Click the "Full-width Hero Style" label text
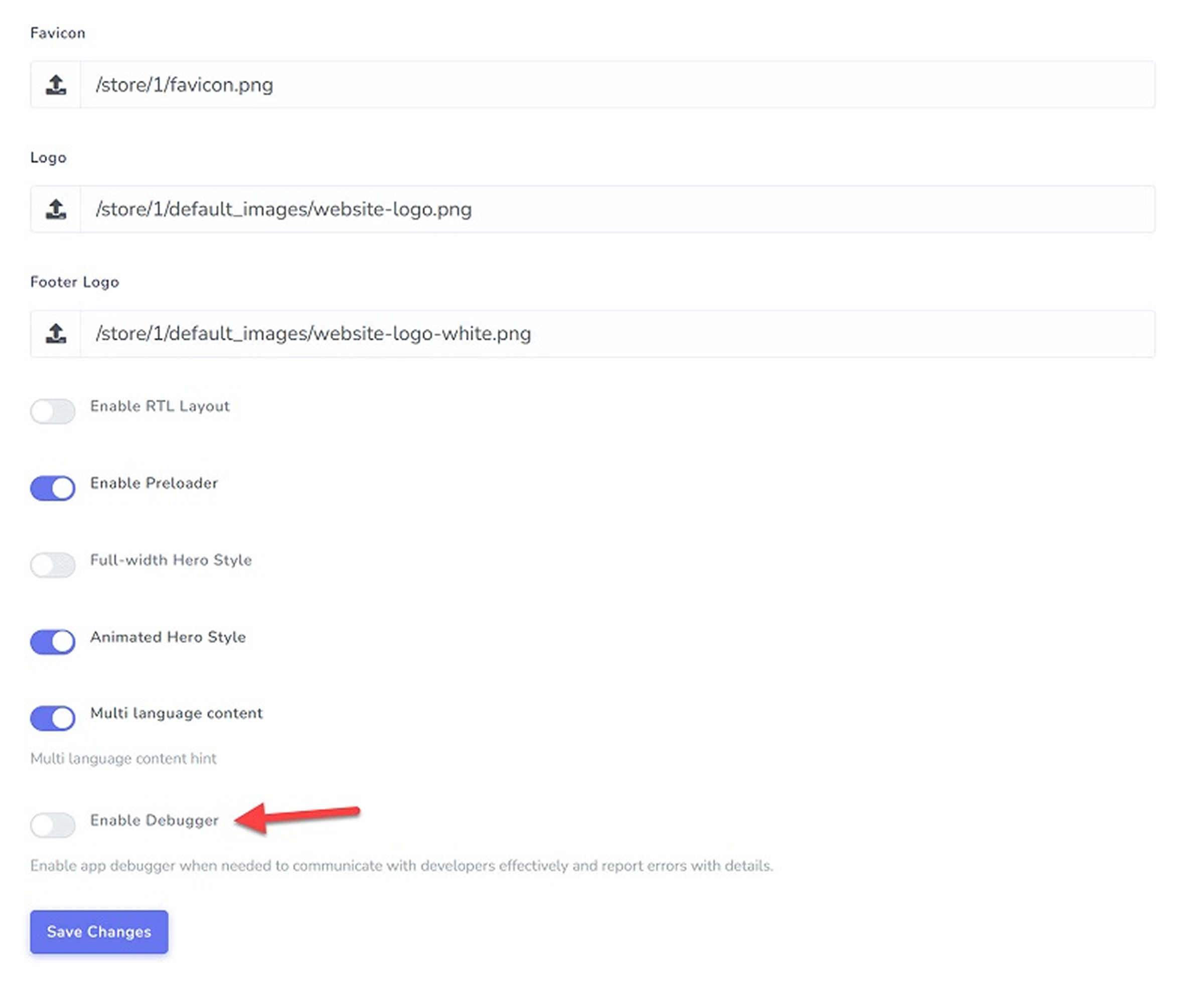The image size is (1204, 1005). [171, 560]
